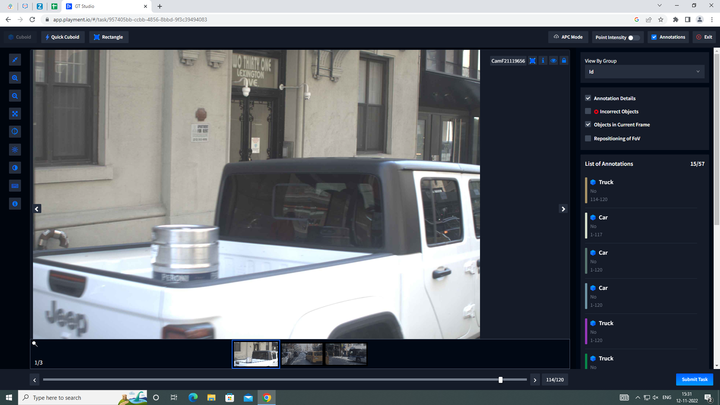Screen dimensions: 720x405
Task: Click the small magnifier icon above 1/3
Action: (34, 343)
